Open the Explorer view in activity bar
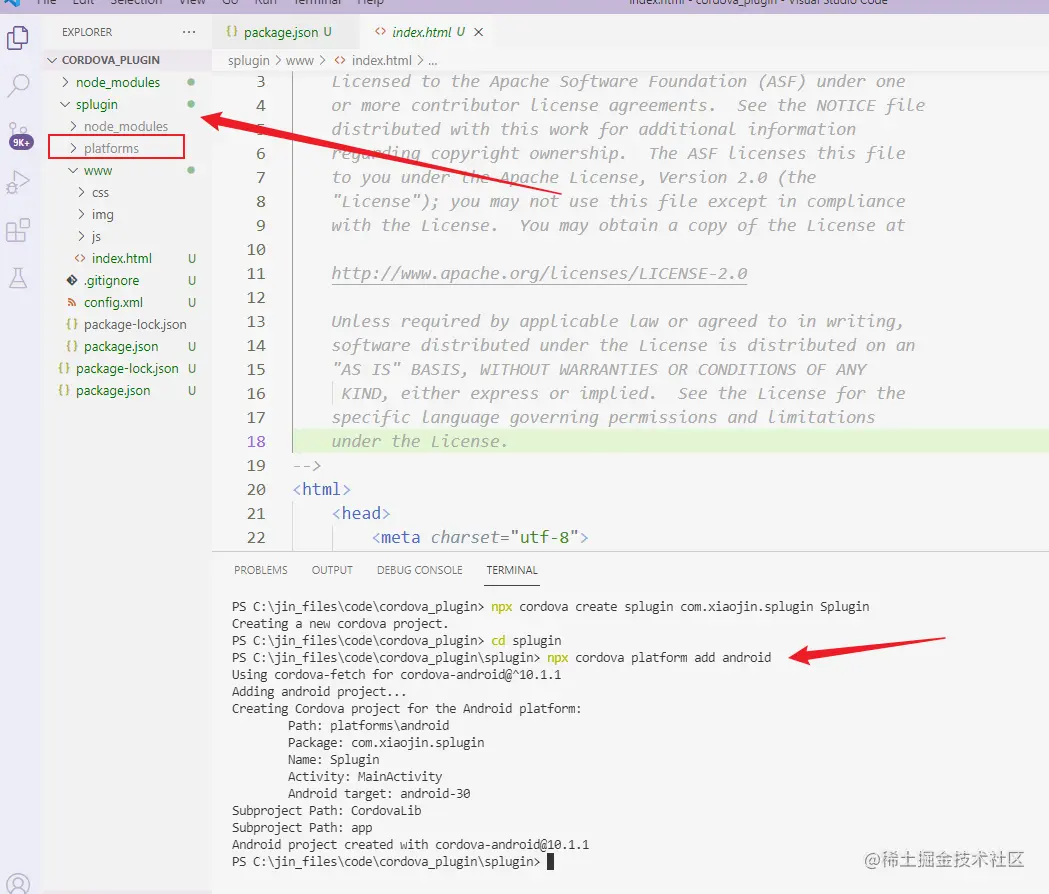This screenshot has width=1049, height=894. [x=18, y=37]
